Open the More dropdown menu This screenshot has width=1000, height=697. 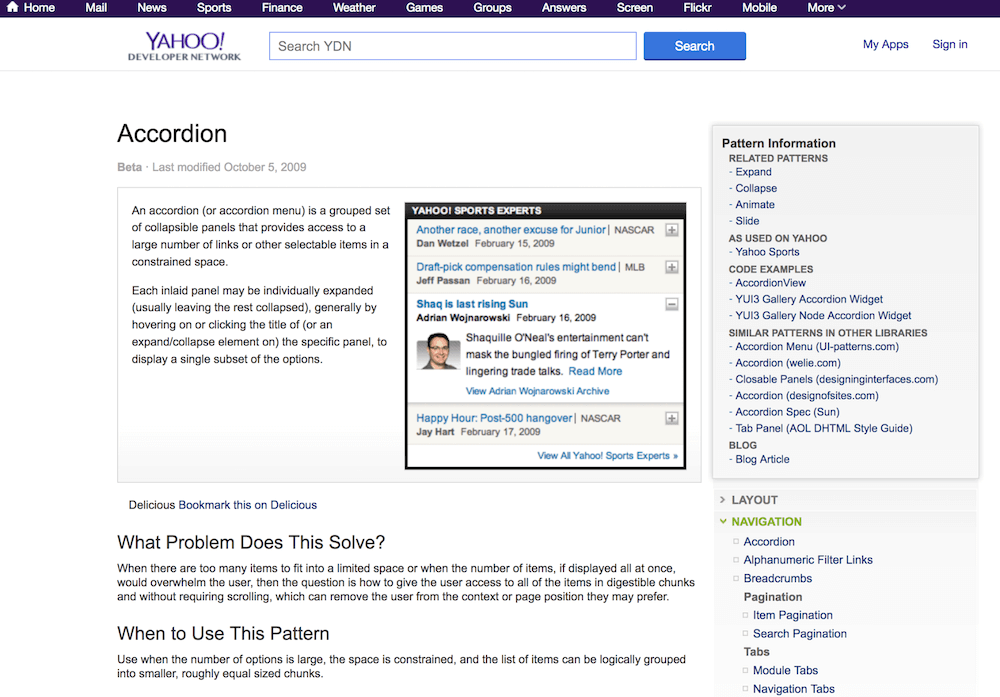point(825,7)
